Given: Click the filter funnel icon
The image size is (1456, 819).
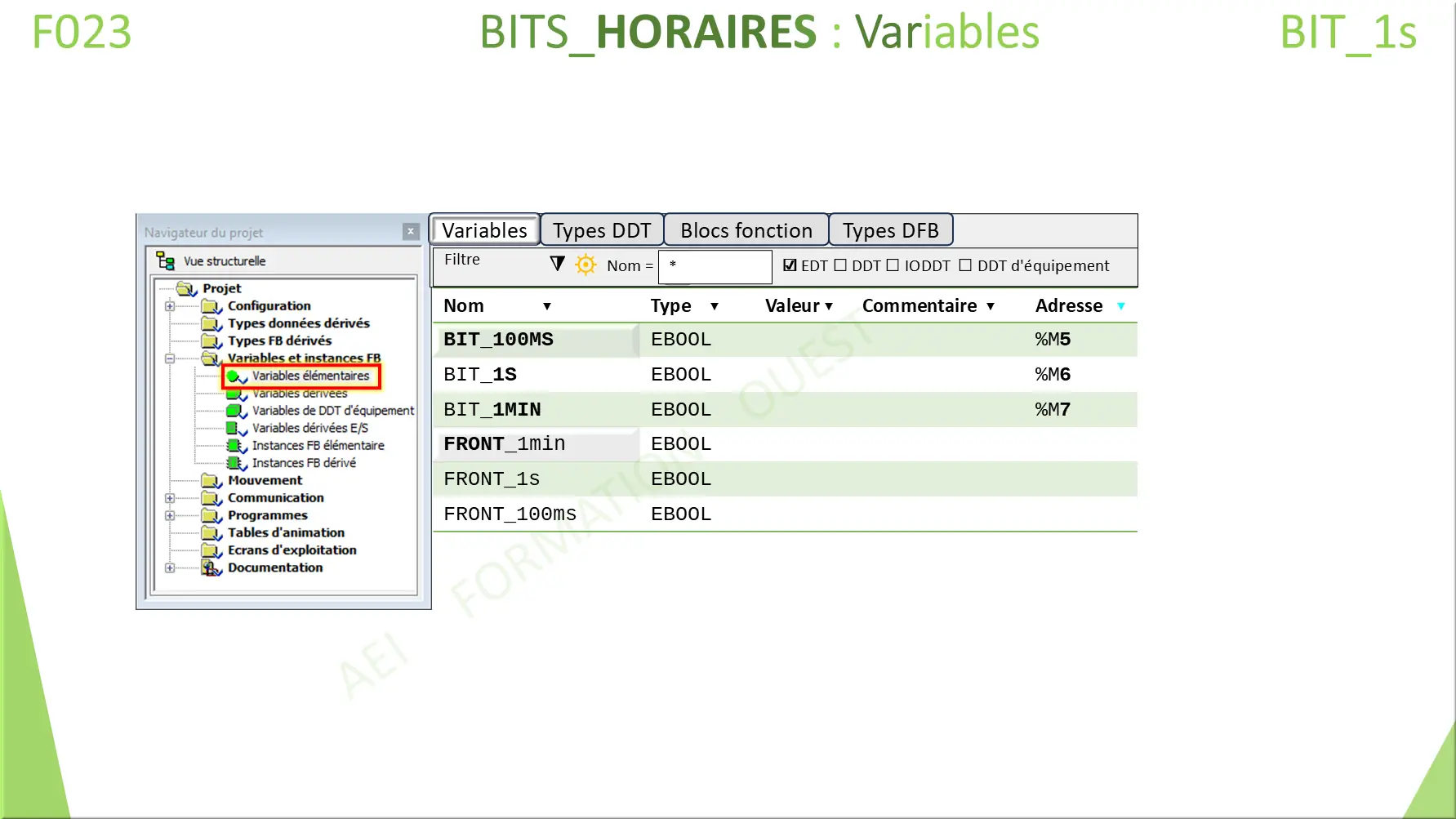Looking at the screenshot, I should [x=557, y=264].
